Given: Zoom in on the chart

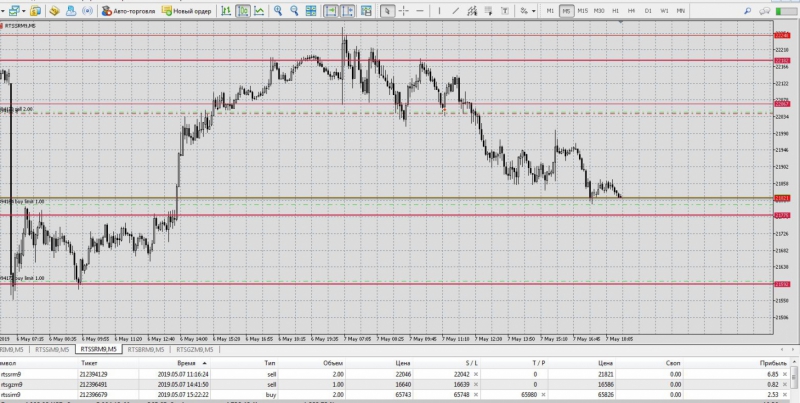Looking at the screenshot, I should click(x=278, y=11).
